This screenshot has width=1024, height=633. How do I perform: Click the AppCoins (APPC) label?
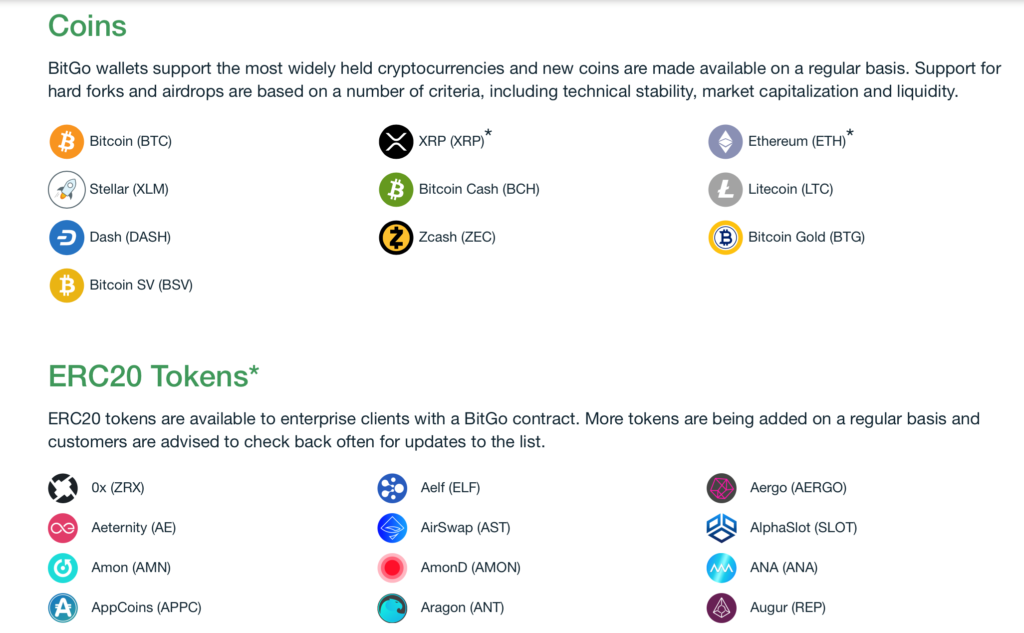coord(146,608)
